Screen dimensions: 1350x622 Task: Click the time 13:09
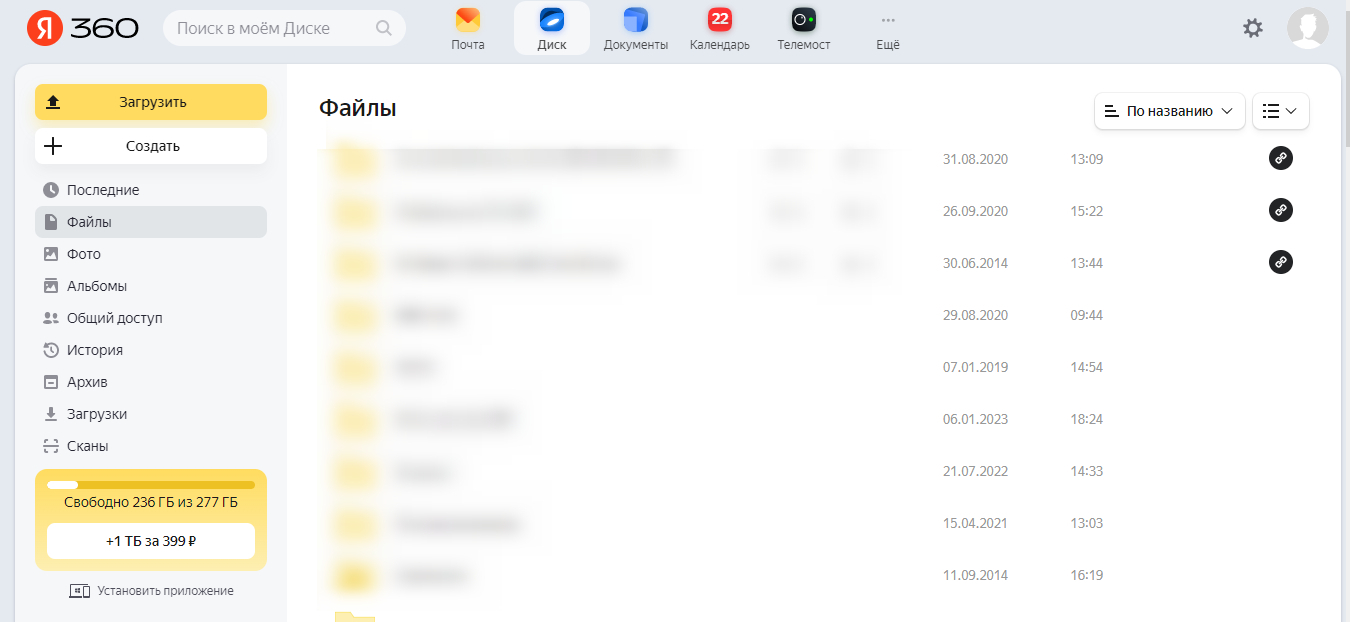pyautogui.click(x=1086, y=159)
